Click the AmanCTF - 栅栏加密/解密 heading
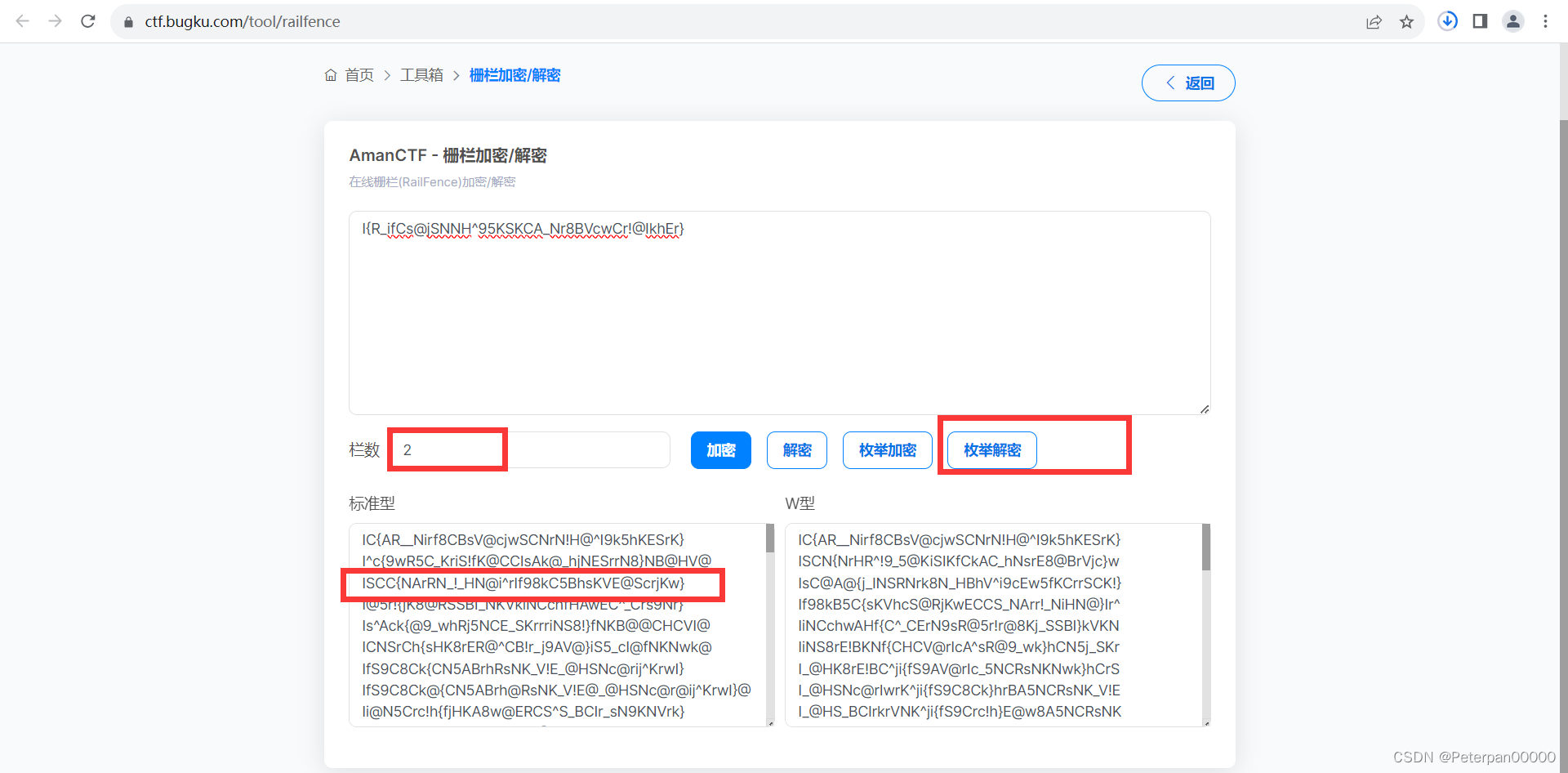This screenshot has height=773, width=1568. 448,155
